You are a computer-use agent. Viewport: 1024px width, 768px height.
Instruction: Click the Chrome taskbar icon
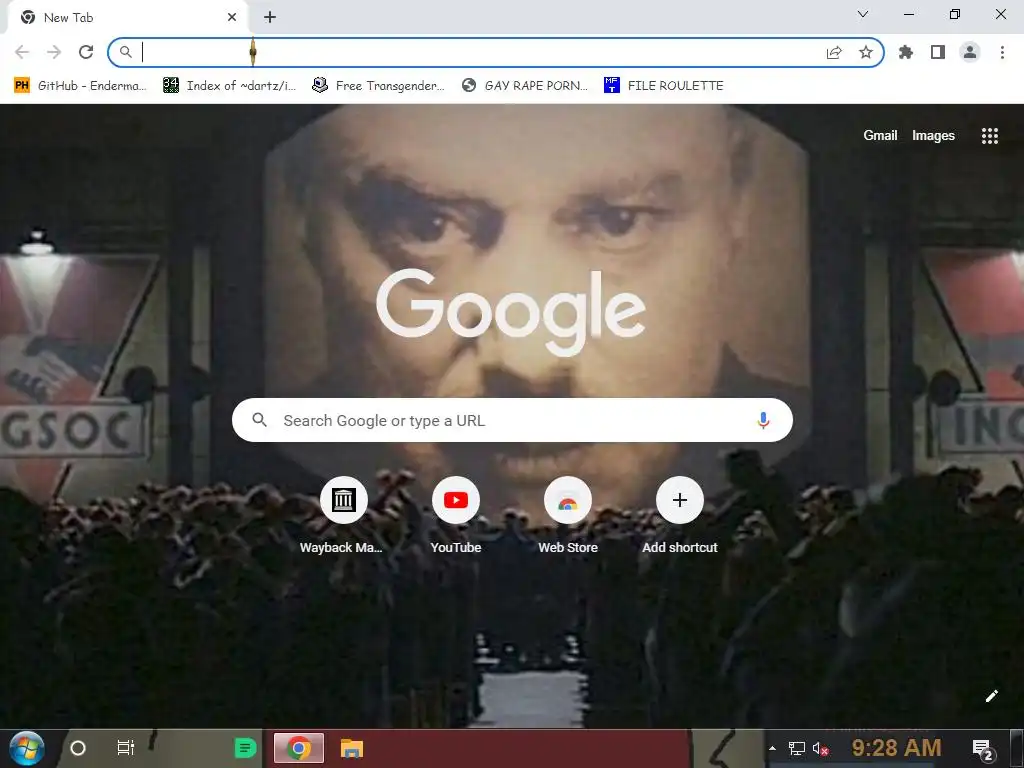299,748
